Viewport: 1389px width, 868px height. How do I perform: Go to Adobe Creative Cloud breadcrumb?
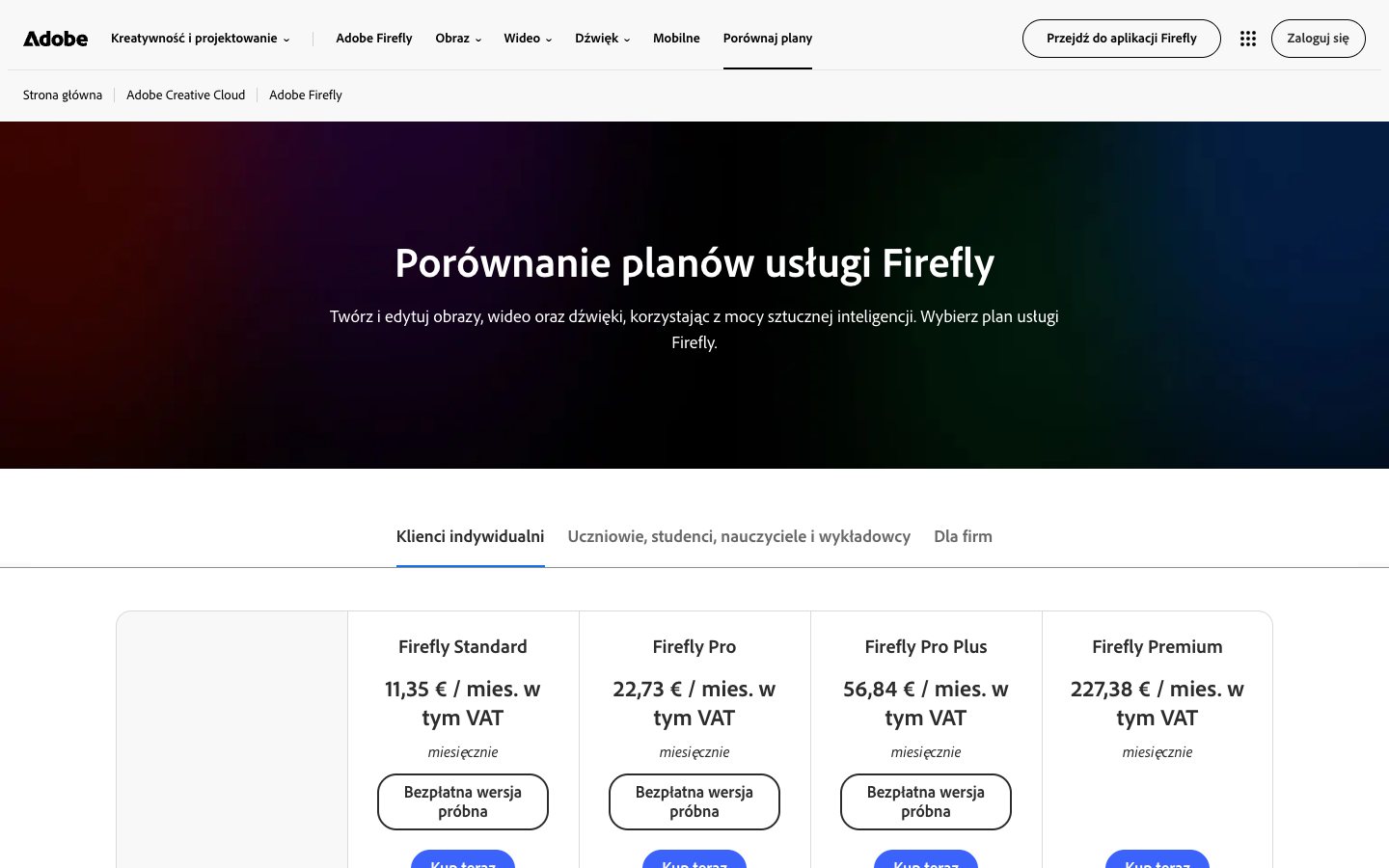point(185,95)
